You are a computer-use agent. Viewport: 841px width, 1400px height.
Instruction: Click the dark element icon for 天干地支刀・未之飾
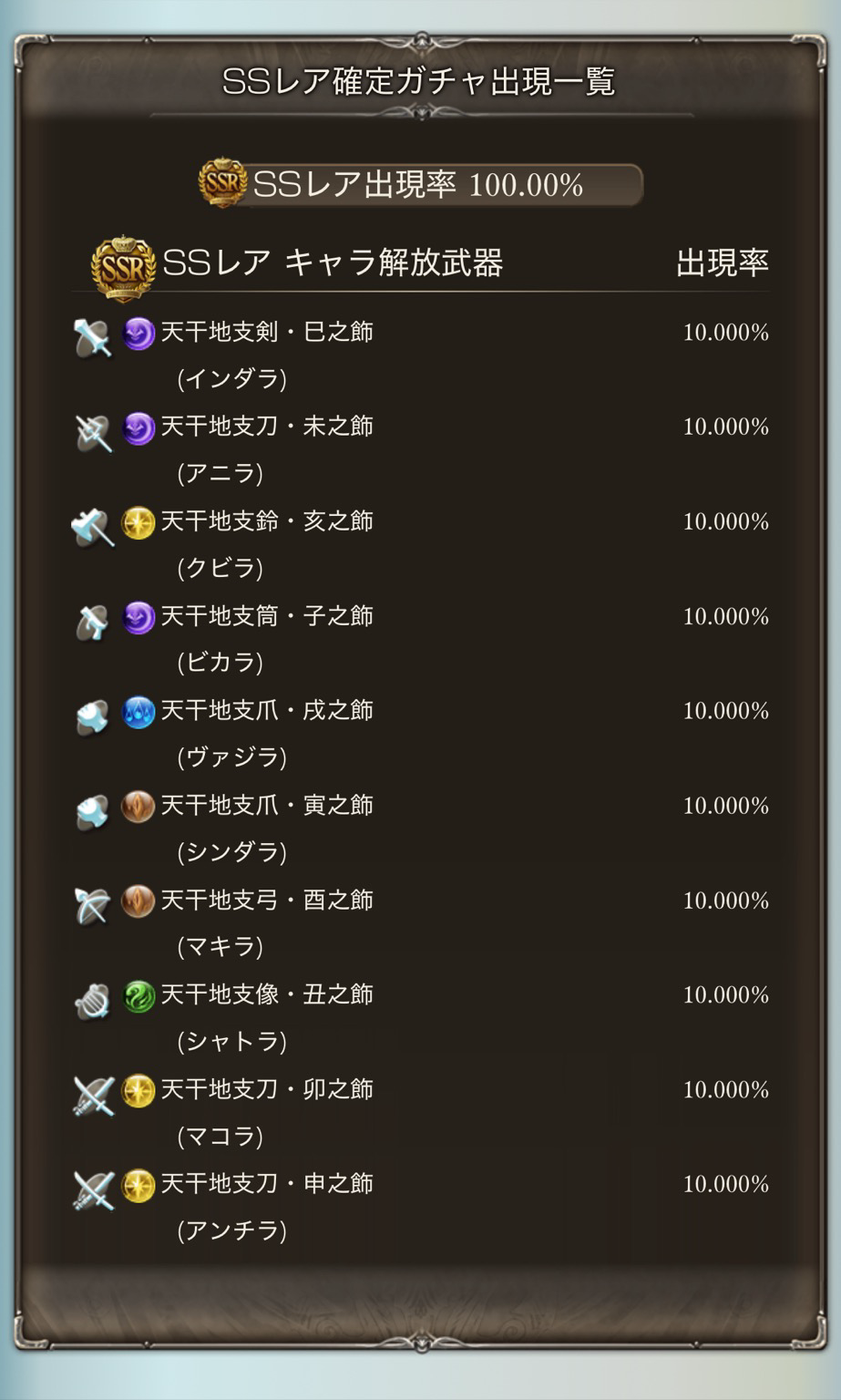pyautogui.click(x=138, y=428)
